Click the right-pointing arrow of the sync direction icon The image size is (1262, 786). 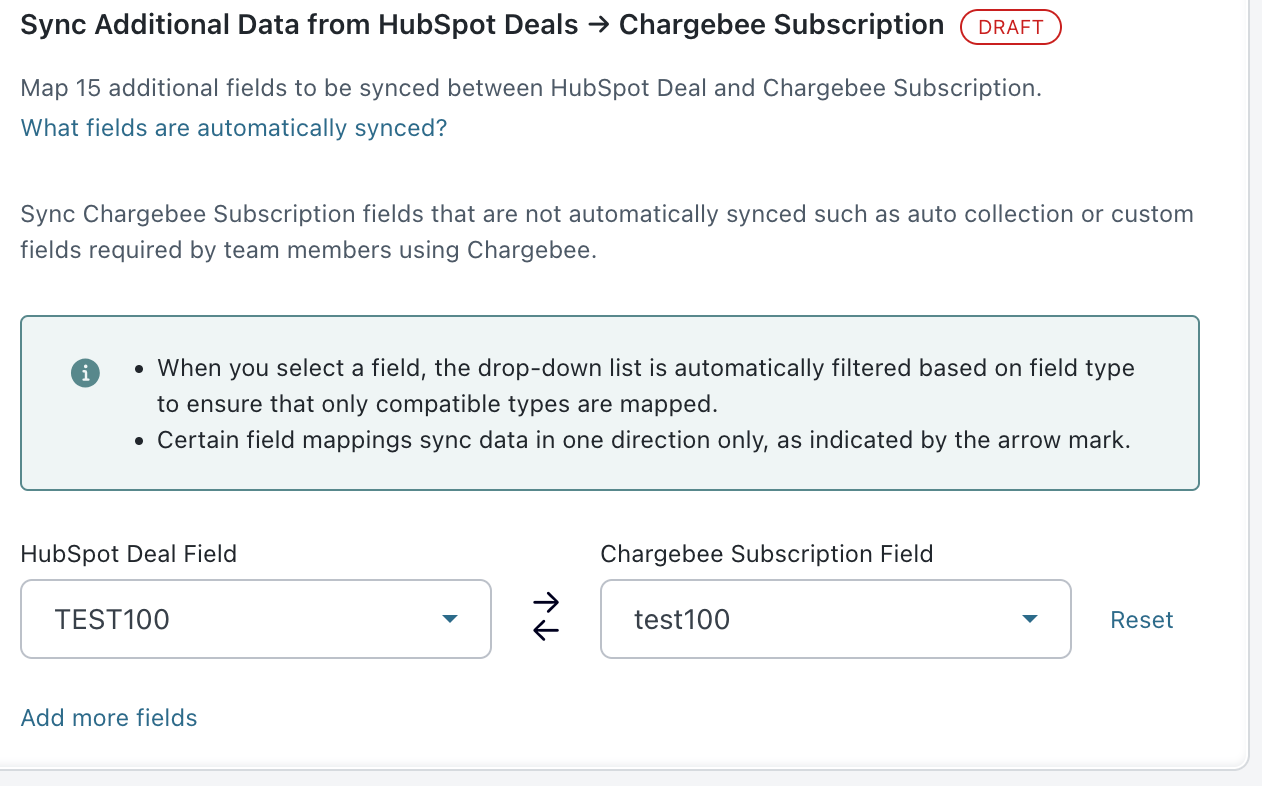546,603
